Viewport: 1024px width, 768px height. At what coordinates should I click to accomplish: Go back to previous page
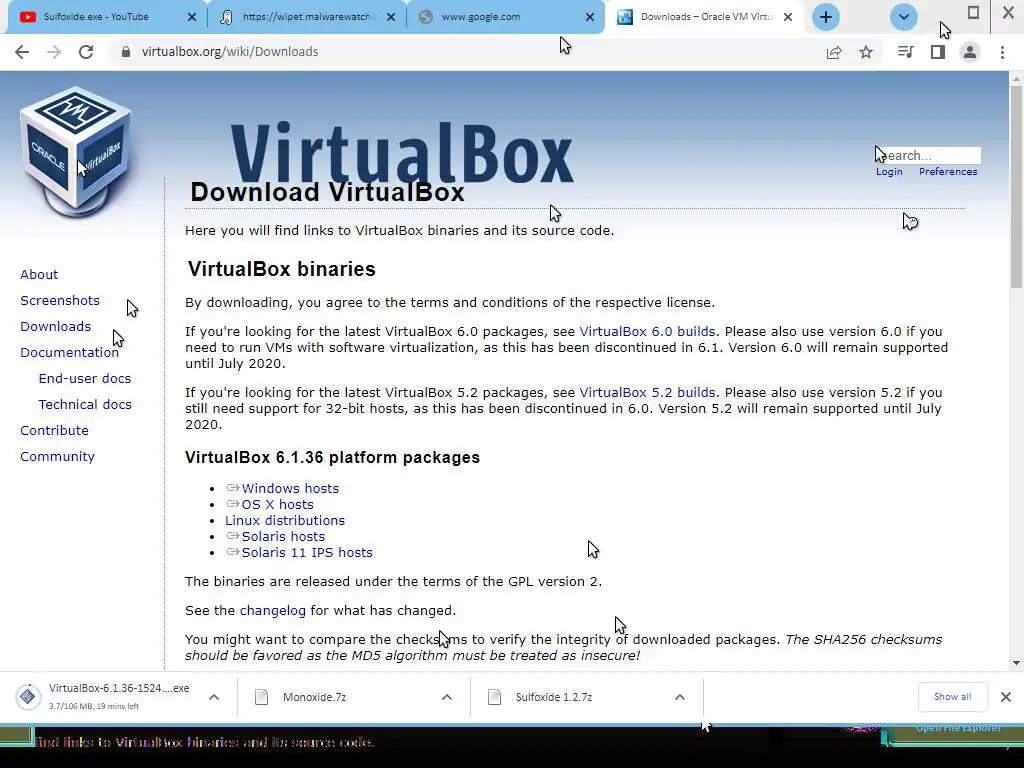pos(22,52)
